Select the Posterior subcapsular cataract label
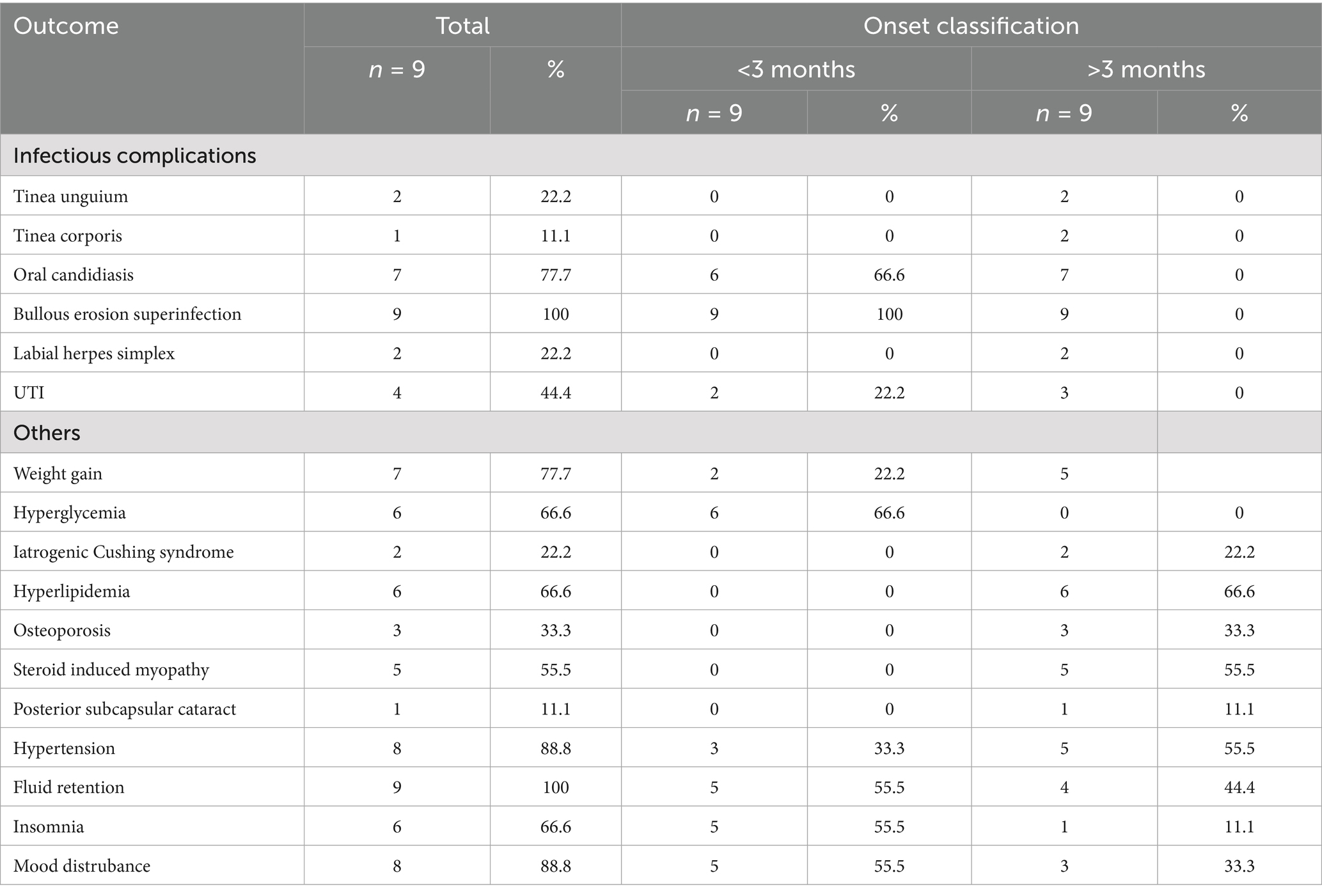 pos(125,709)
